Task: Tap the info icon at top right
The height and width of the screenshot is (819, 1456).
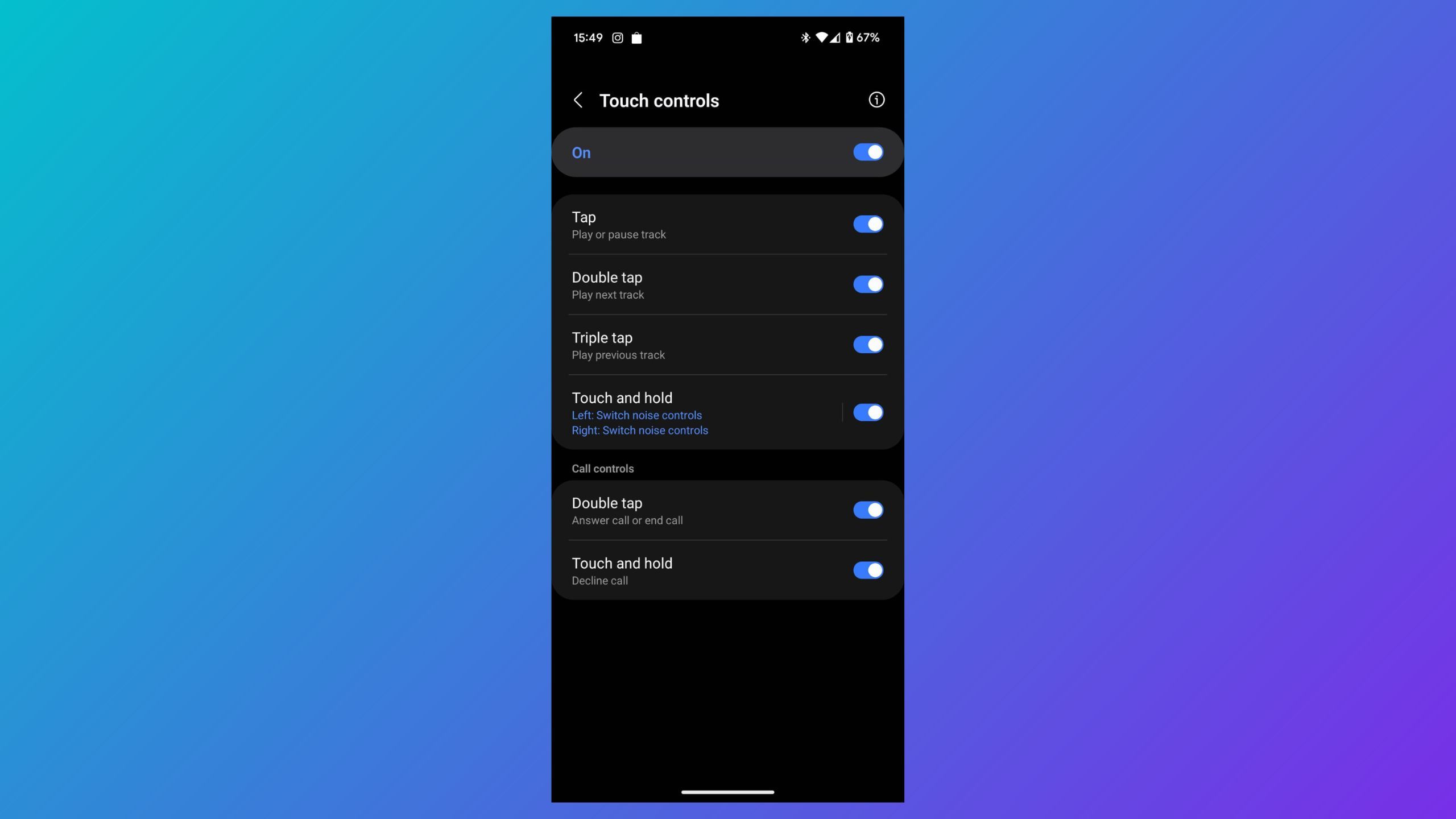Action: coord(876,99)
